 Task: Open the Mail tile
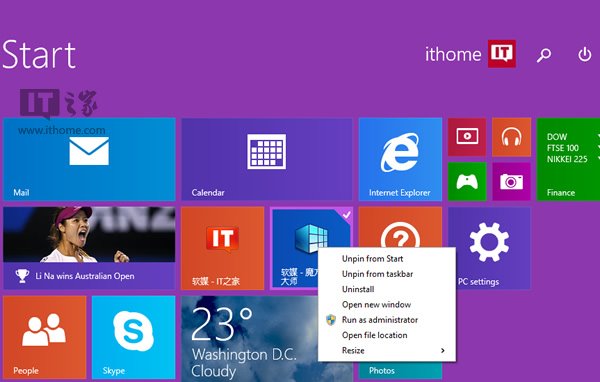(x=89, y=159)
